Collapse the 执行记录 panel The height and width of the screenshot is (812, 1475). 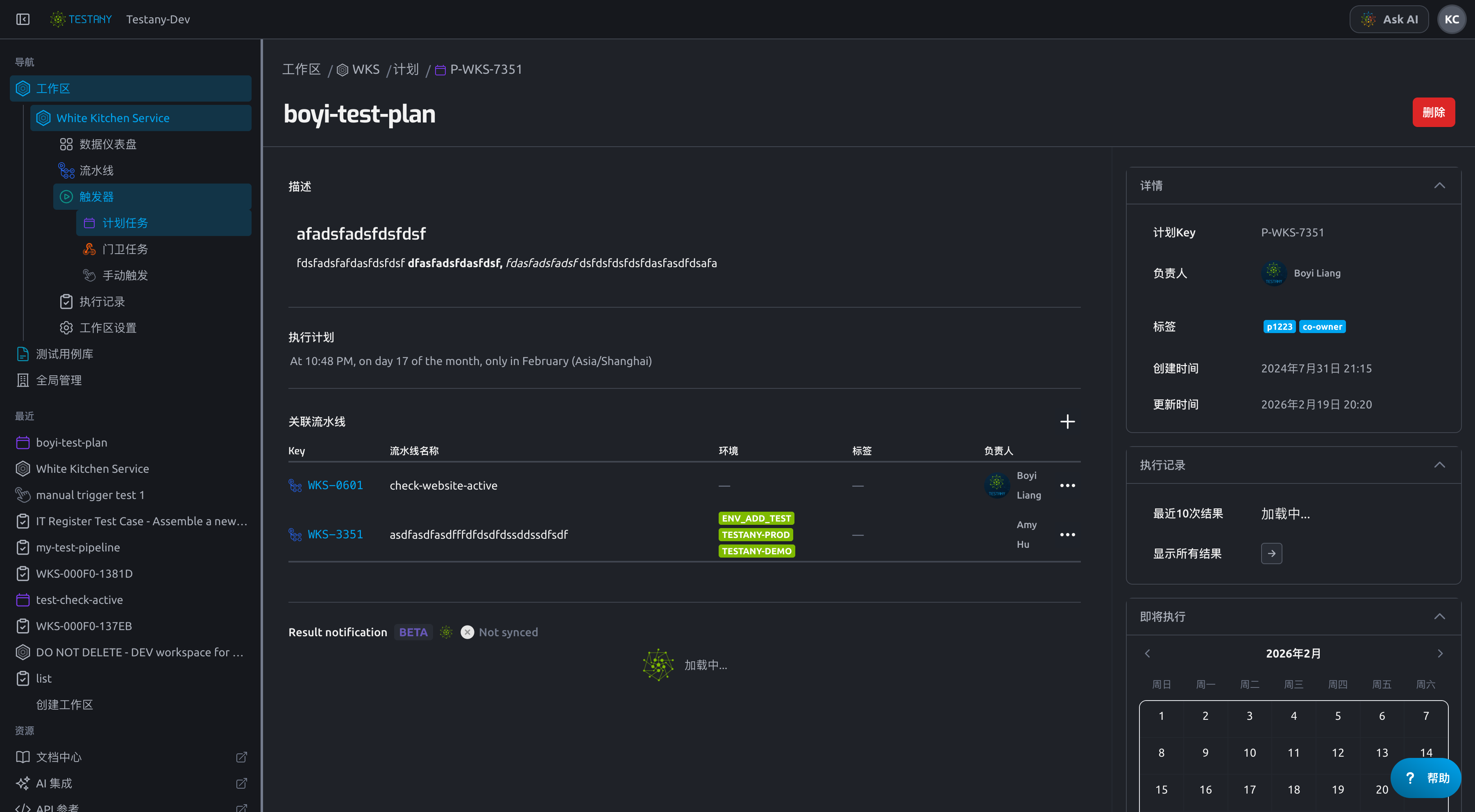point(1439,465)
